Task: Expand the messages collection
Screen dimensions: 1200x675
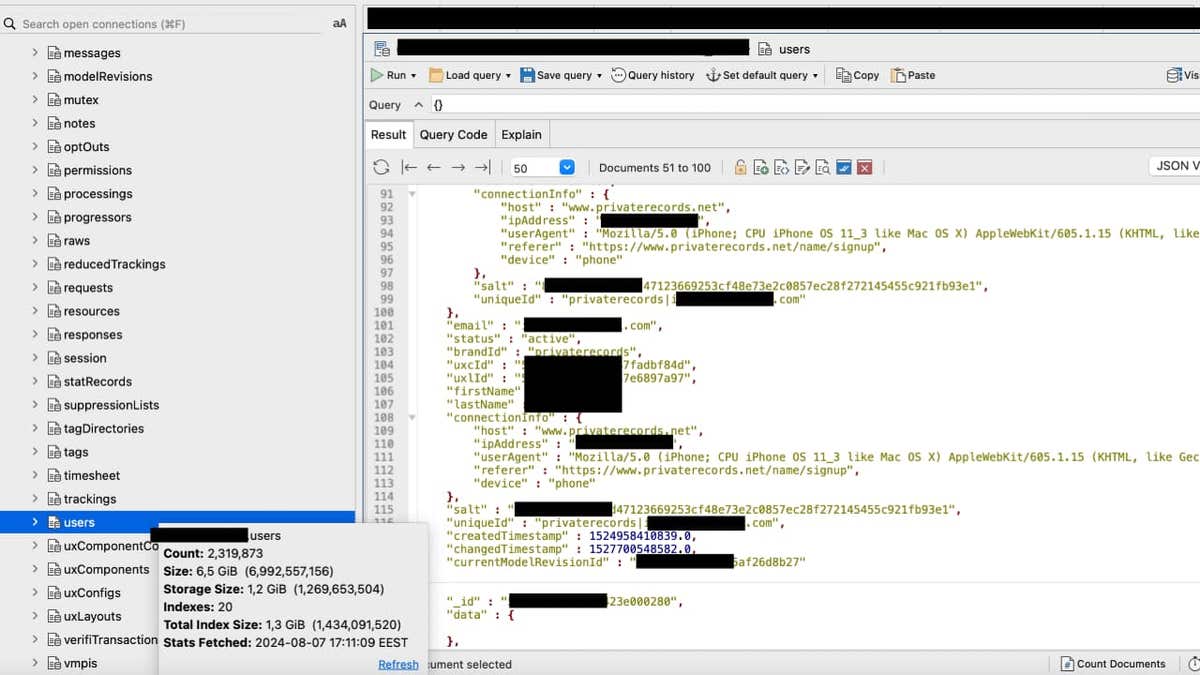Action: [x=35, y=52]
